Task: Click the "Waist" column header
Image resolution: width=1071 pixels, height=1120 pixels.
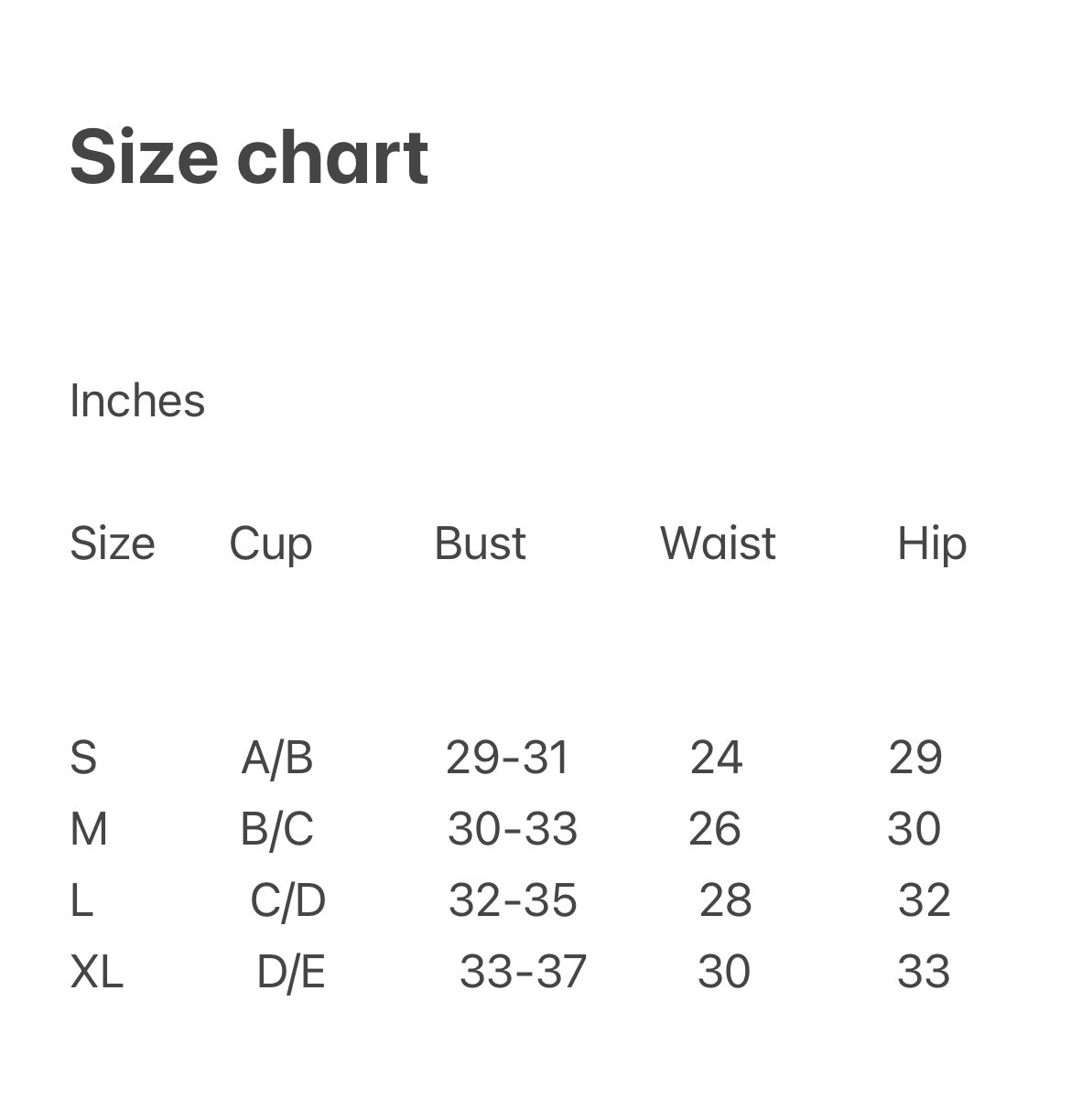Action: tap(718, 544)
